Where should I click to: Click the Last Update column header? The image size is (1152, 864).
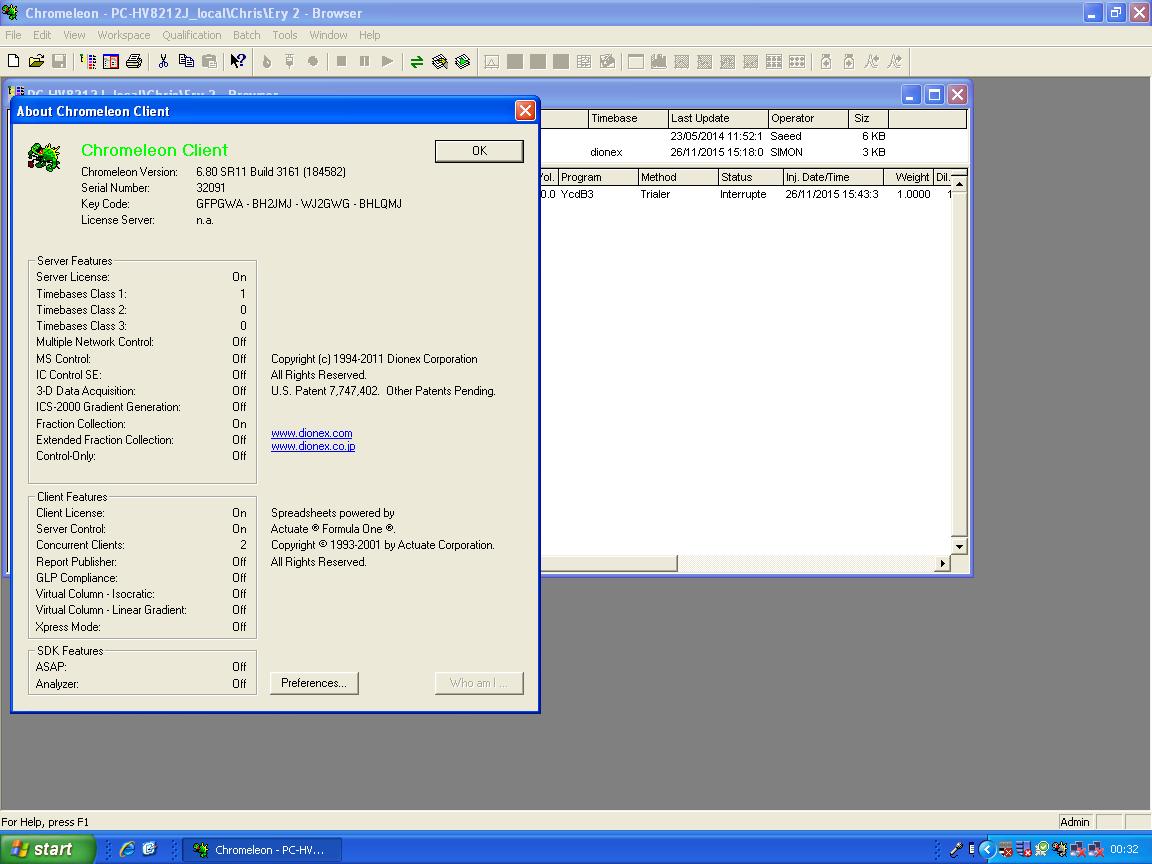tap(718, 118)
